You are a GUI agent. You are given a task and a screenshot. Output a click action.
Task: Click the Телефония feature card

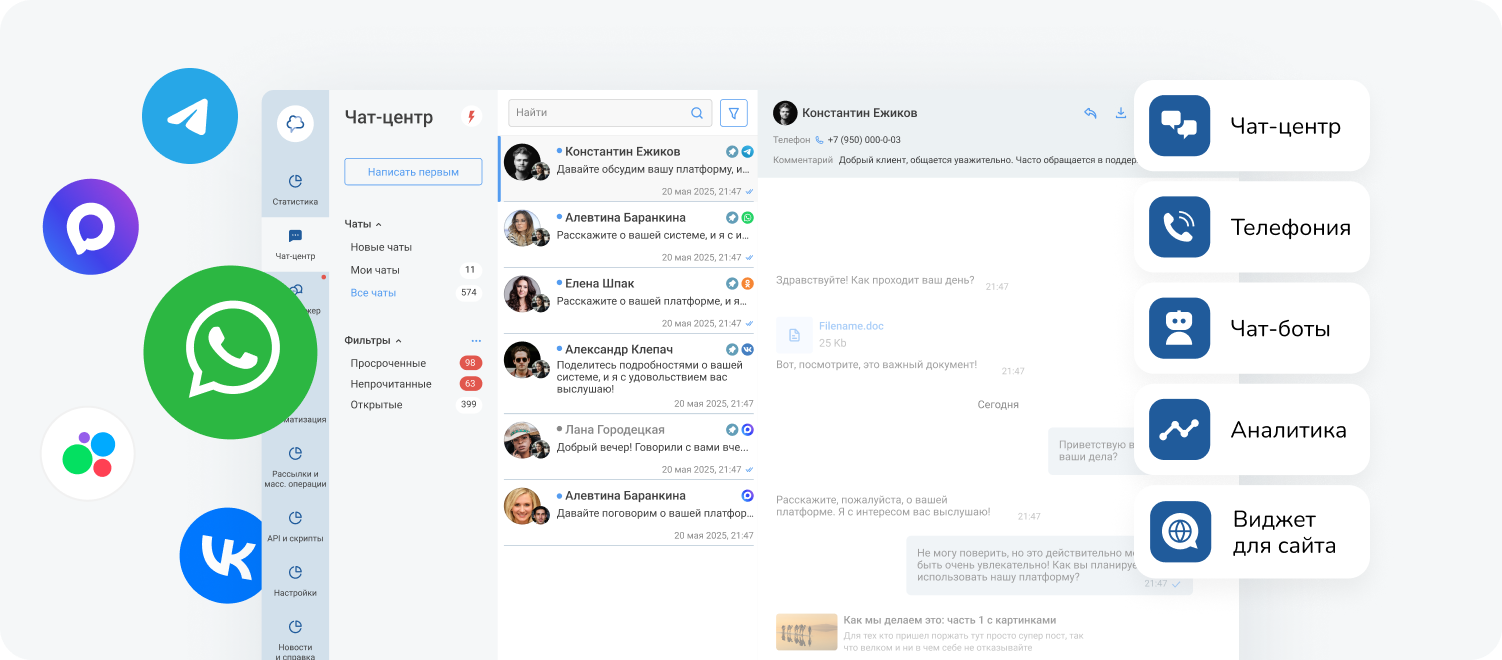coord(1251,227)
